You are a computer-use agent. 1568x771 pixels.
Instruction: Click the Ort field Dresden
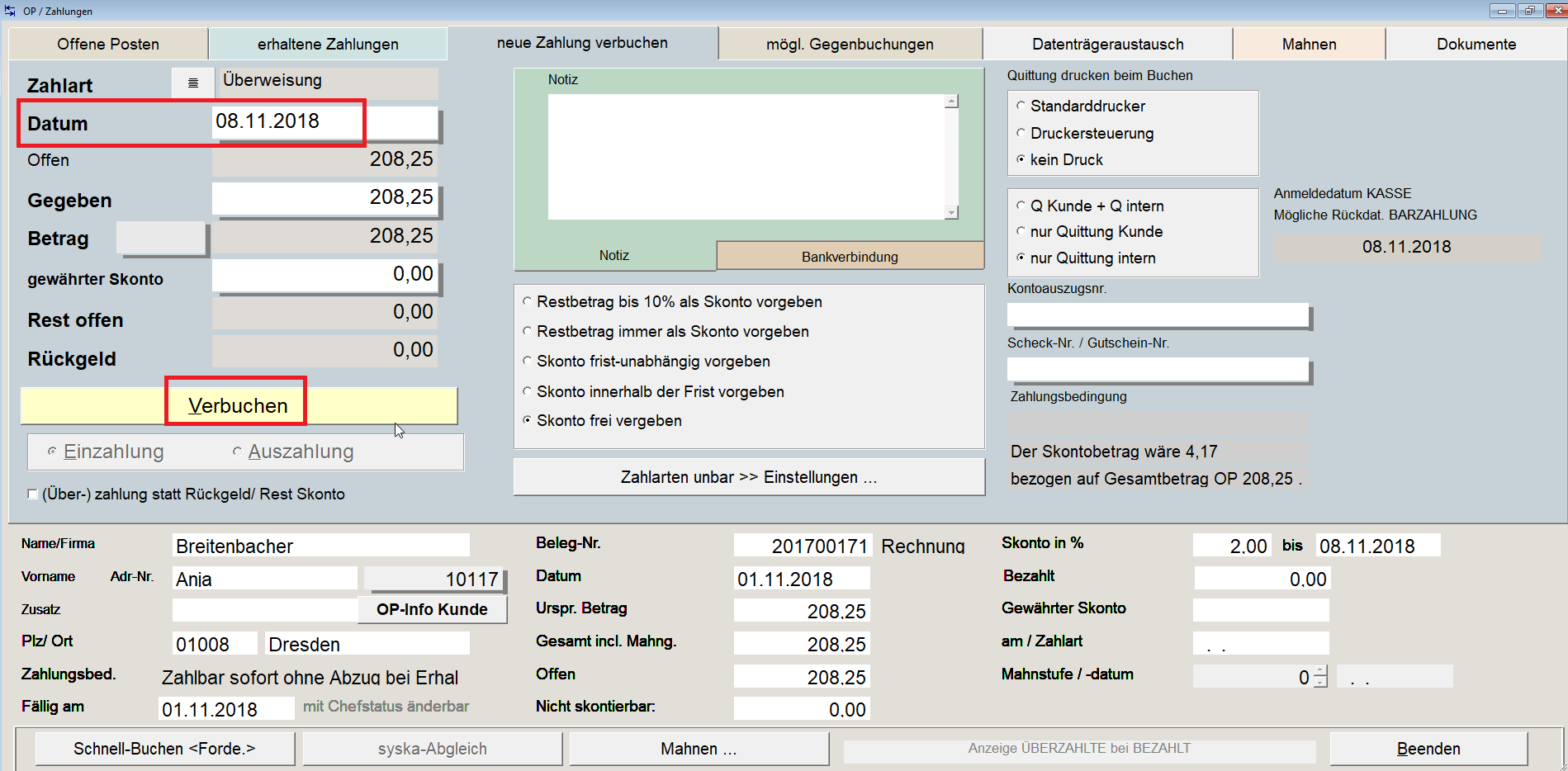click(x=367, y=644)
